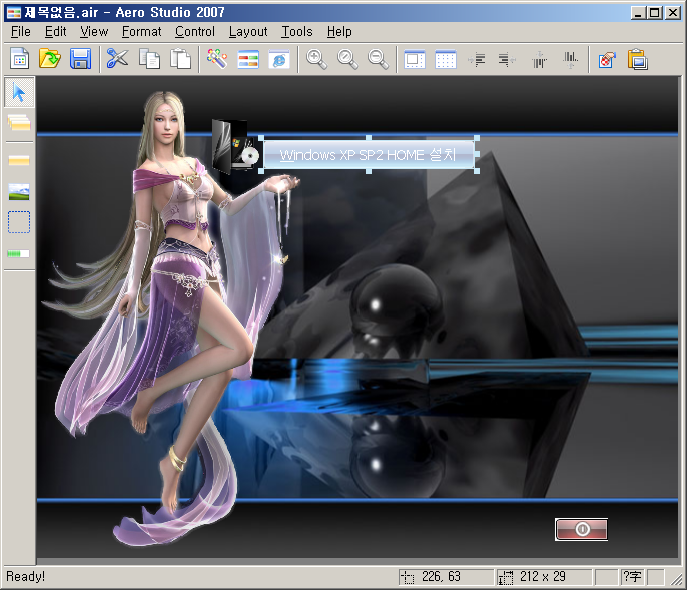Image resolution: width=687 pixels, height=590 pixels.
Task: Align objects bottom icon
Action: click(x=570, y=60)
